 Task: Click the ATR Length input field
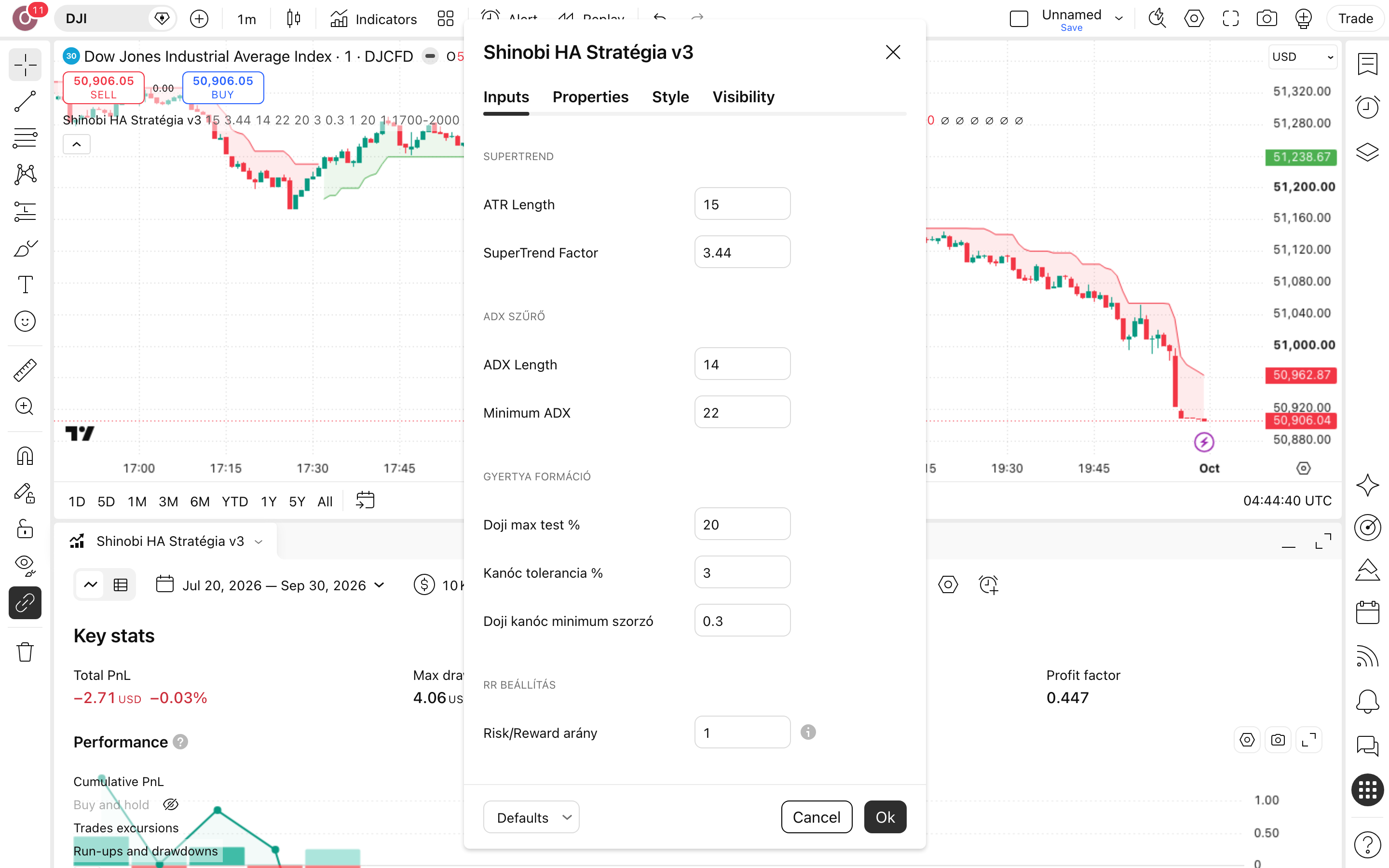pyautogui.click(x=742, y=204)
